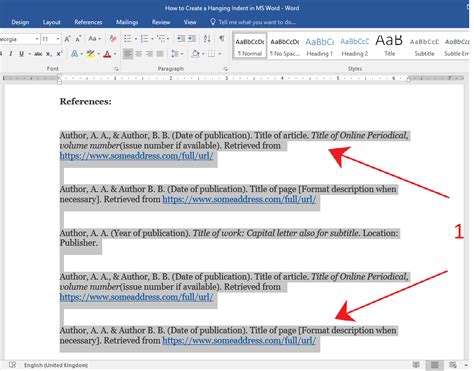
Task: Apply subscript formatting
Action: point(49,54)
